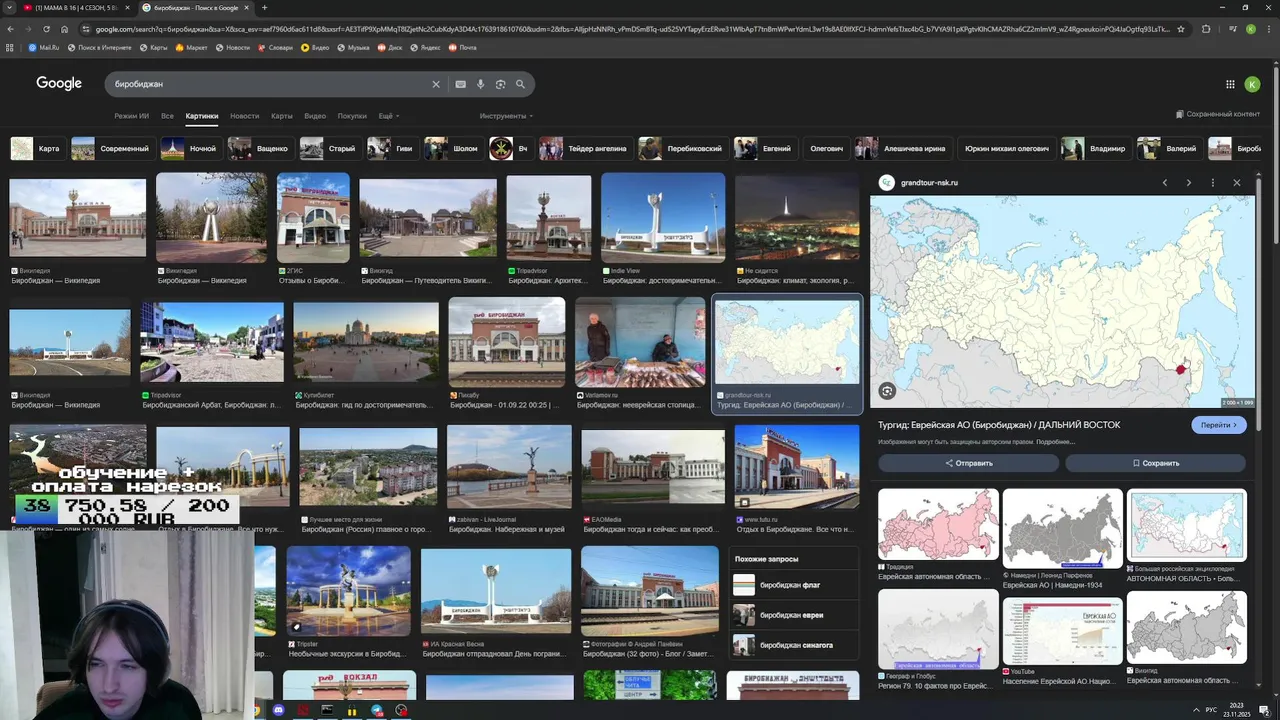Open the 2ГИС Отзывы о Биробиджане thumbnail
Image resolution: width=1280 pixels, height=720 pixels.
313,218
